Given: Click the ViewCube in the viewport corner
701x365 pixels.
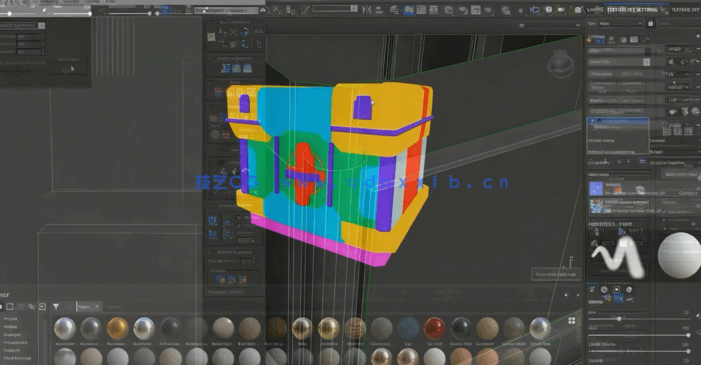Looking at the screenshot, I should (x=561, y=64).
